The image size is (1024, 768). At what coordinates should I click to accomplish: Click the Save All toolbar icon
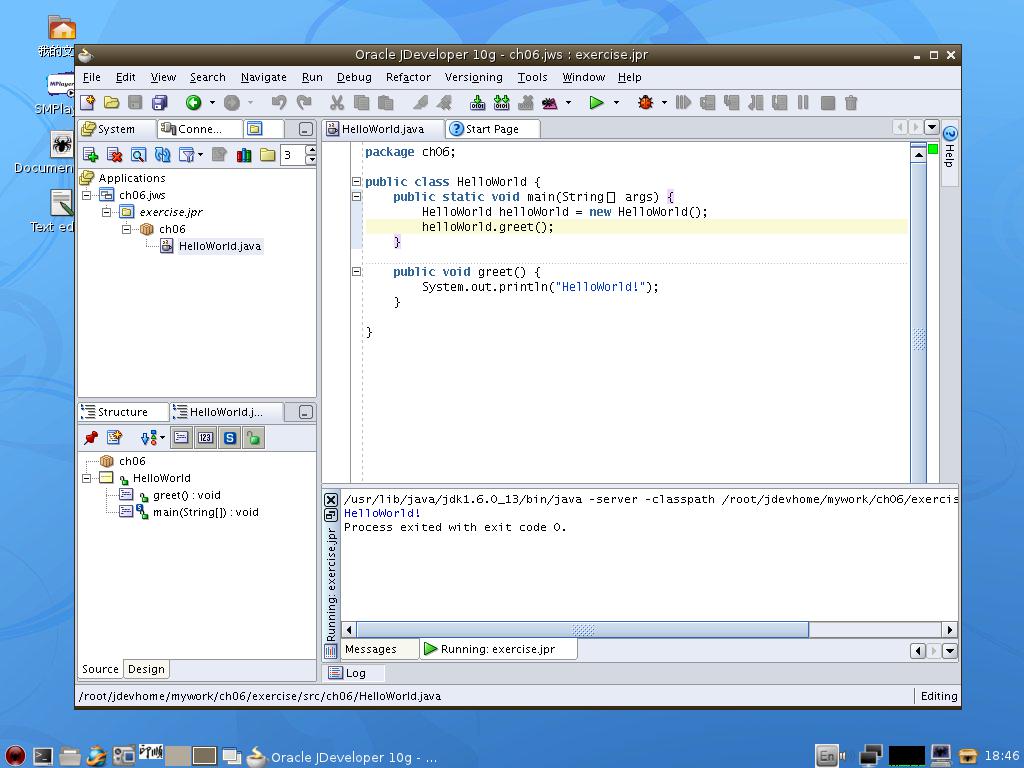(161, 102)
